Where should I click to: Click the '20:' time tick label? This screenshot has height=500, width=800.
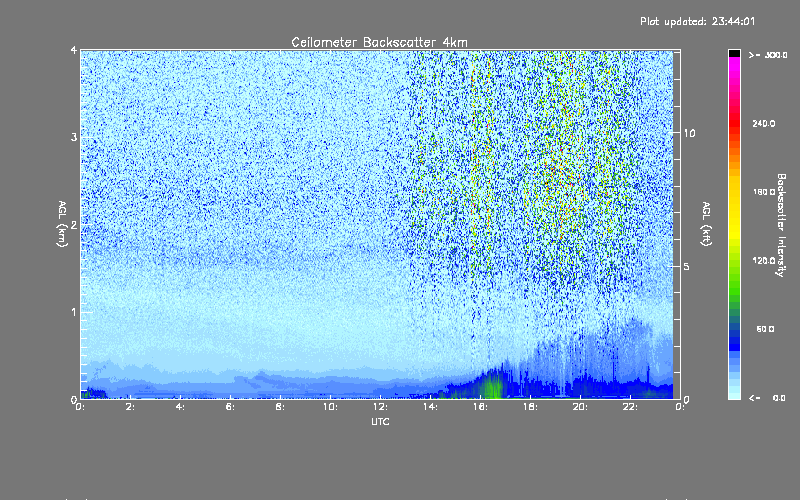[x=580, y=407]
